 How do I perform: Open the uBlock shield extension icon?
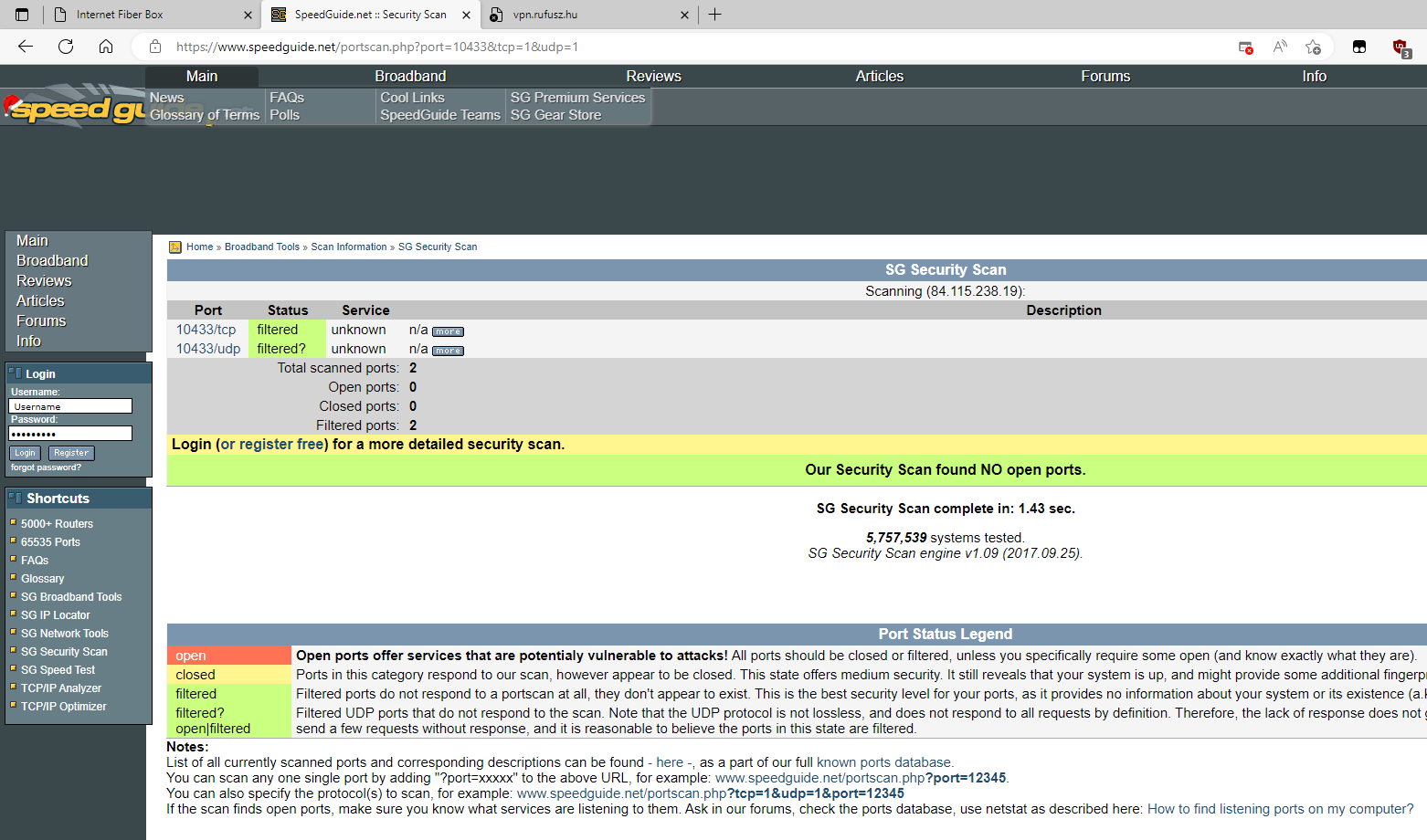click(1401, 47)
